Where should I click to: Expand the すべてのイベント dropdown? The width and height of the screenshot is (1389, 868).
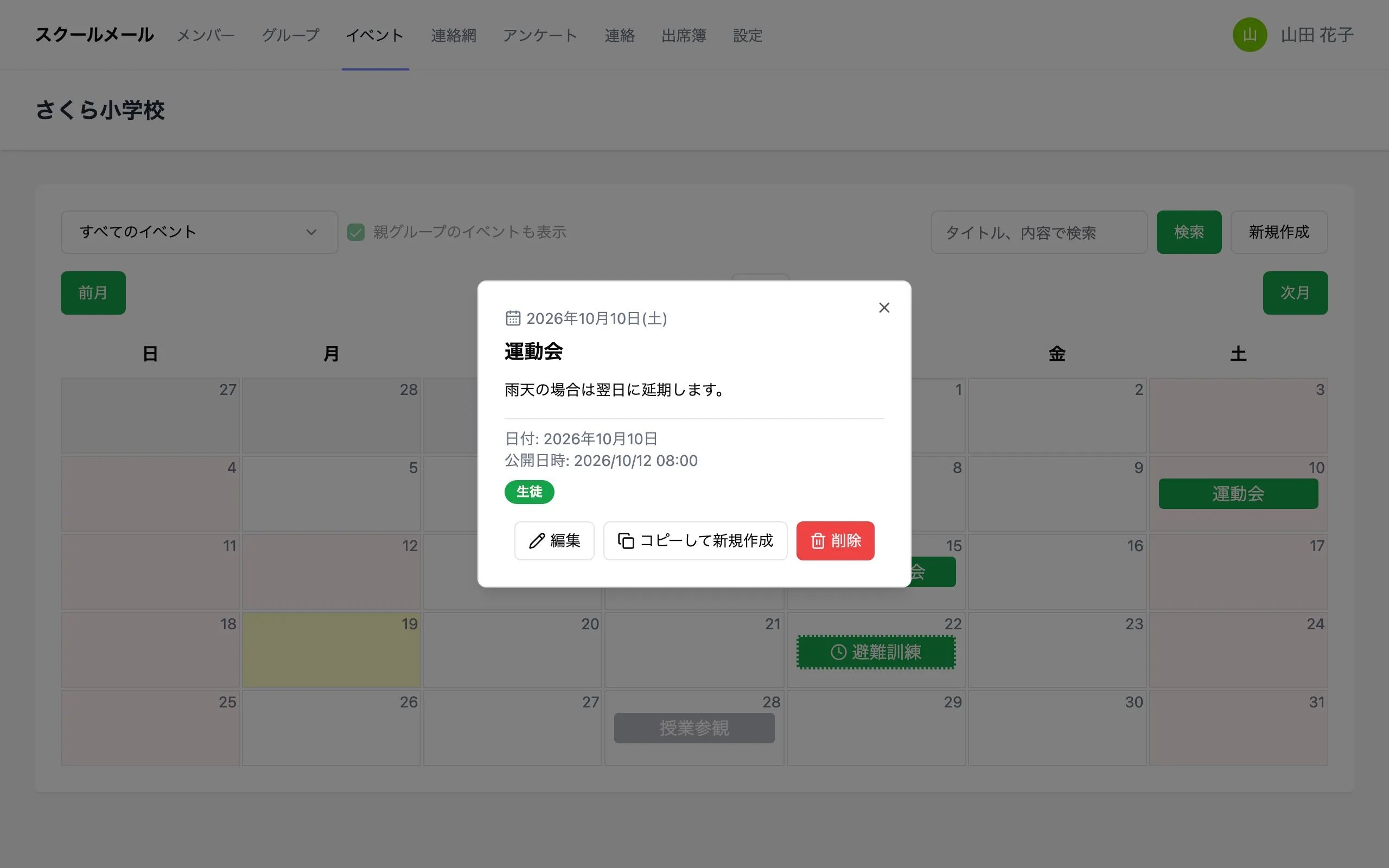[199, 232]
